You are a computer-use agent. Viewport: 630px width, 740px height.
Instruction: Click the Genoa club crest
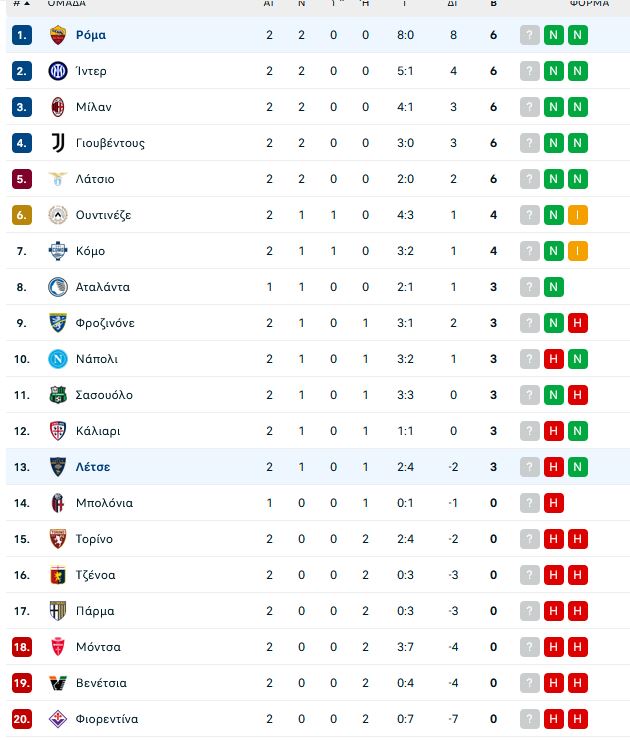(58, 575)
